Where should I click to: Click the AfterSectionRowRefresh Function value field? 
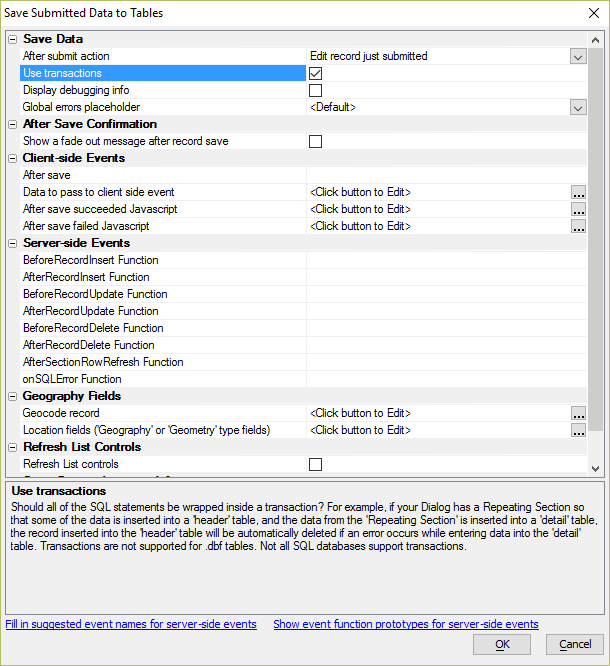coord(446,362)
